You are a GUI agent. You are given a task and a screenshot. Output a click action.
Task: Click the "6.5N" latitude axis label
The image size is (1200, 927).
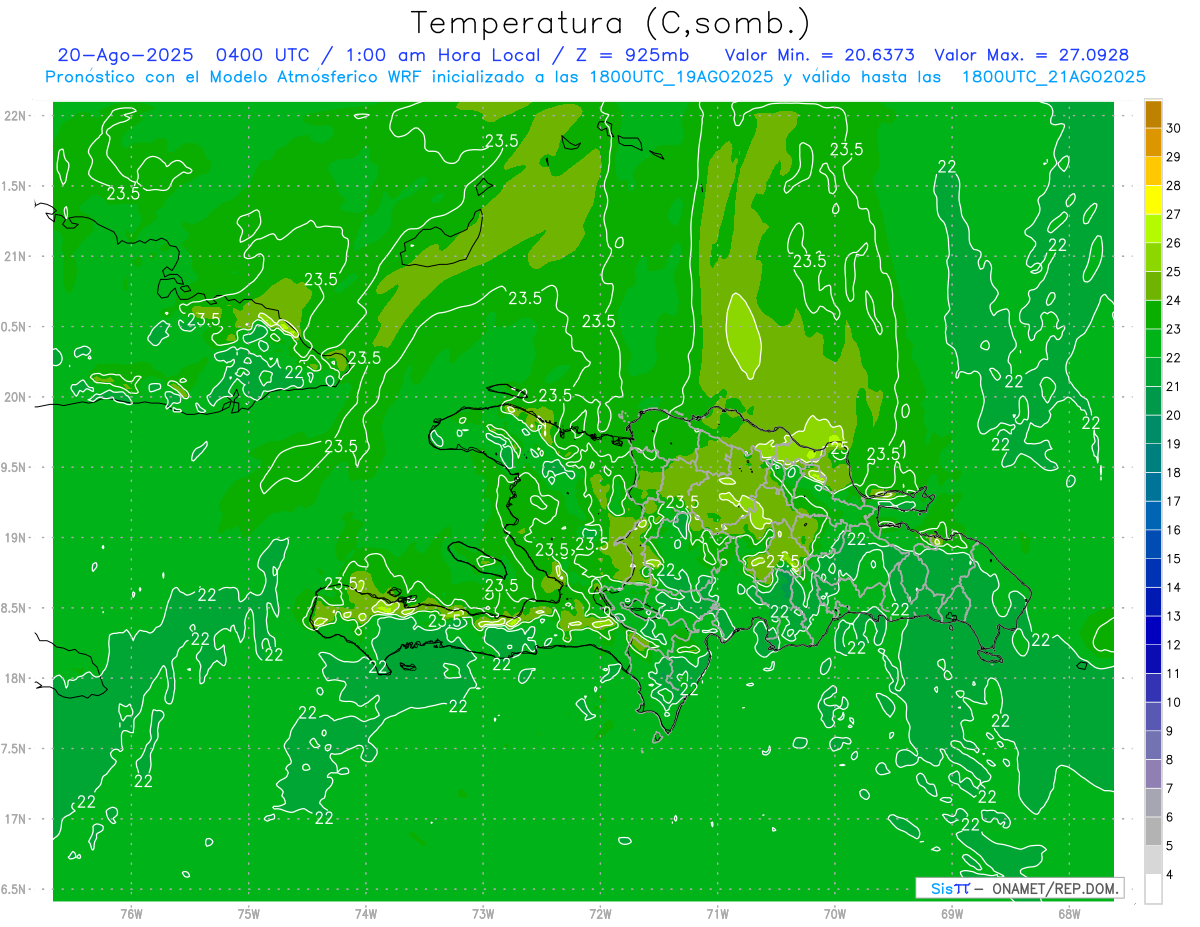pos(14,890)
